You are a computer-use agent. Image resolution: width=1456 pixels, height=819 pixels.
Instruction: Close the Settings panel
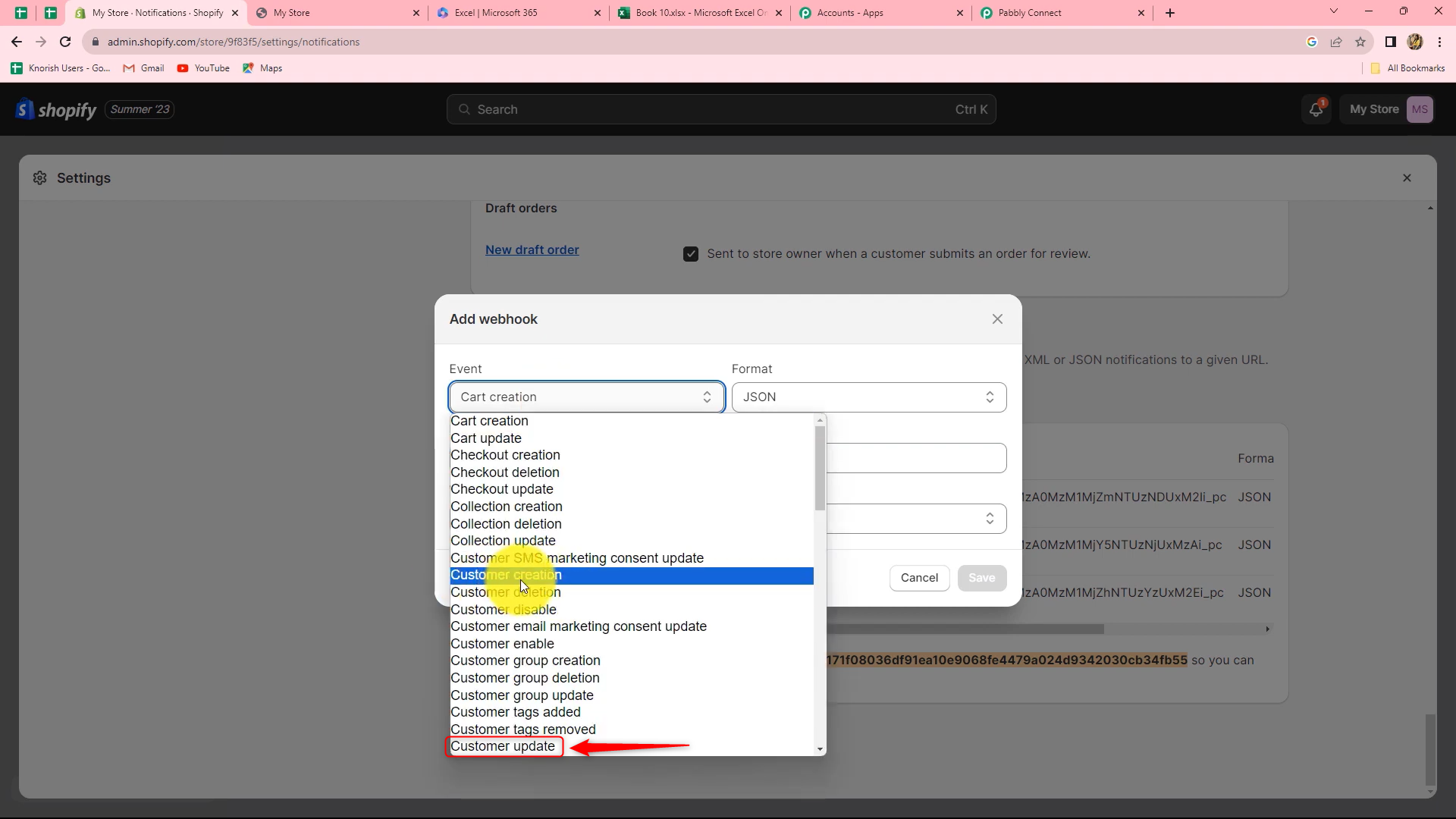click(x=1407, y=178)
